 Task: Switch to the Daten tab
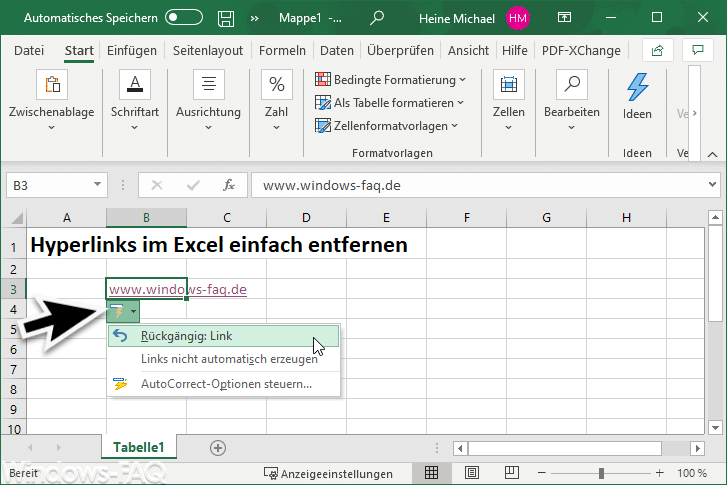(x=337, y=50)
